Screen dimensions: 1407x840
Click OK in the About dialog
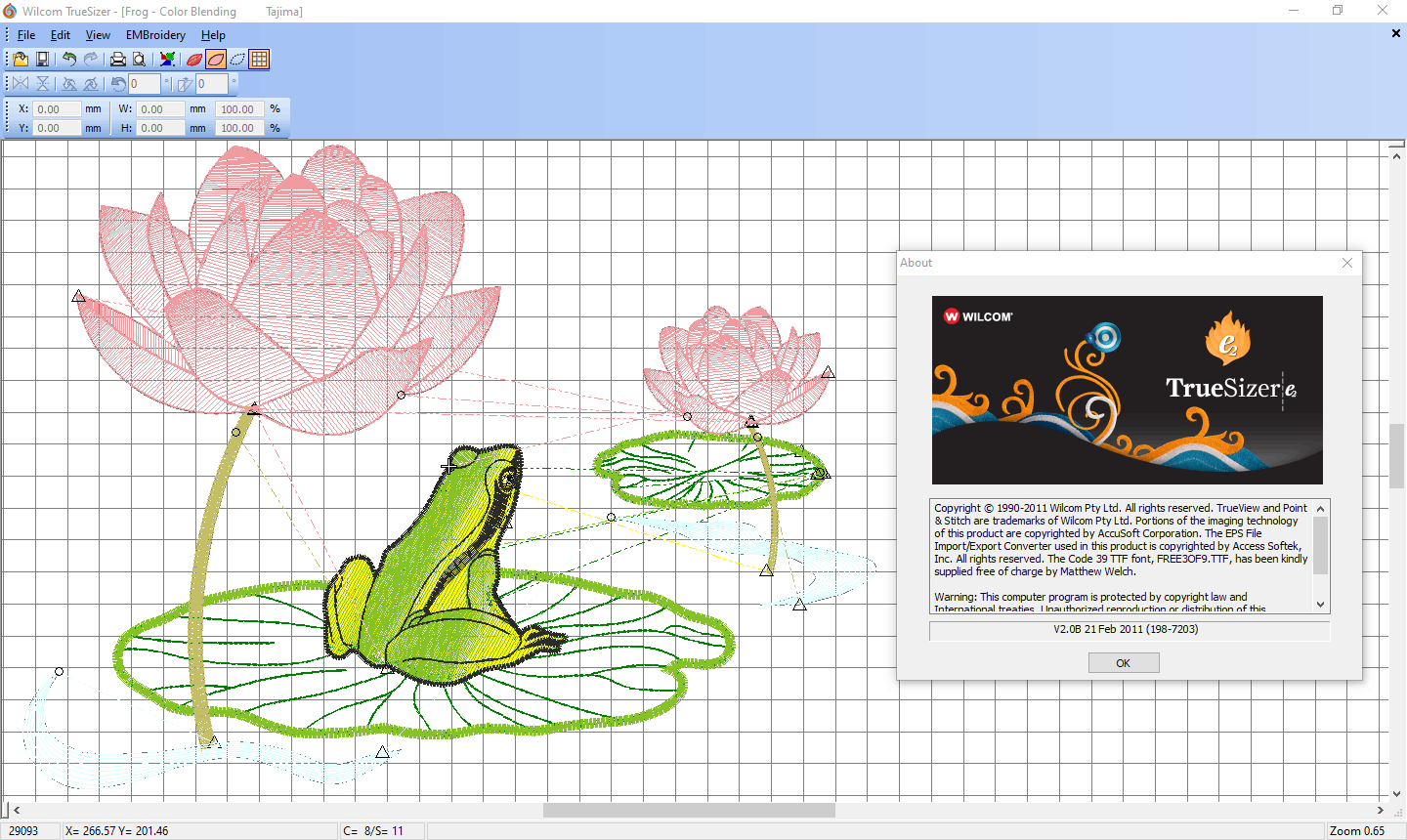(1124, 663)
